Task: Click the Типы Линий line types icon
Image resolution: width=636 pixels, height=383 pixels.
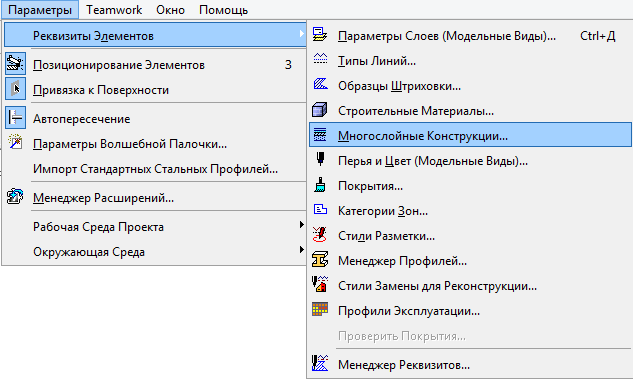Action: [320, 59]
